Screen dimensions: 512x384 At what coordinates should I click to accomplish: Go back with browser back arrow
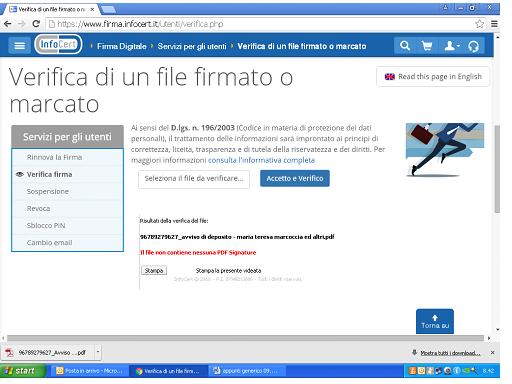8,24
